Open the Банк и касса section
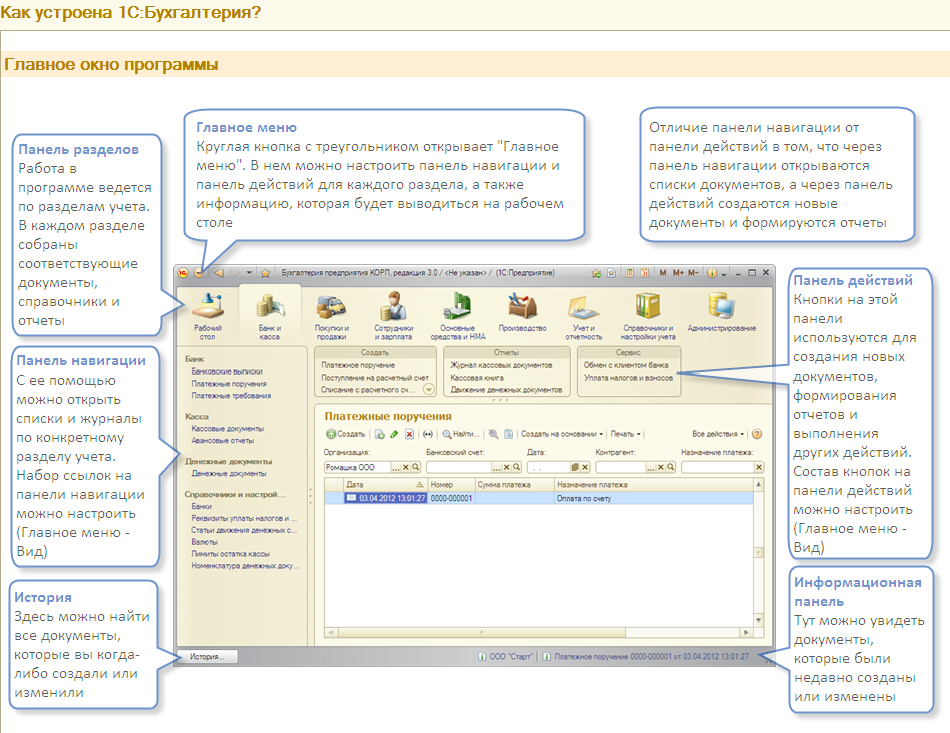The image size is (950, 733). (x=270, y=315)
